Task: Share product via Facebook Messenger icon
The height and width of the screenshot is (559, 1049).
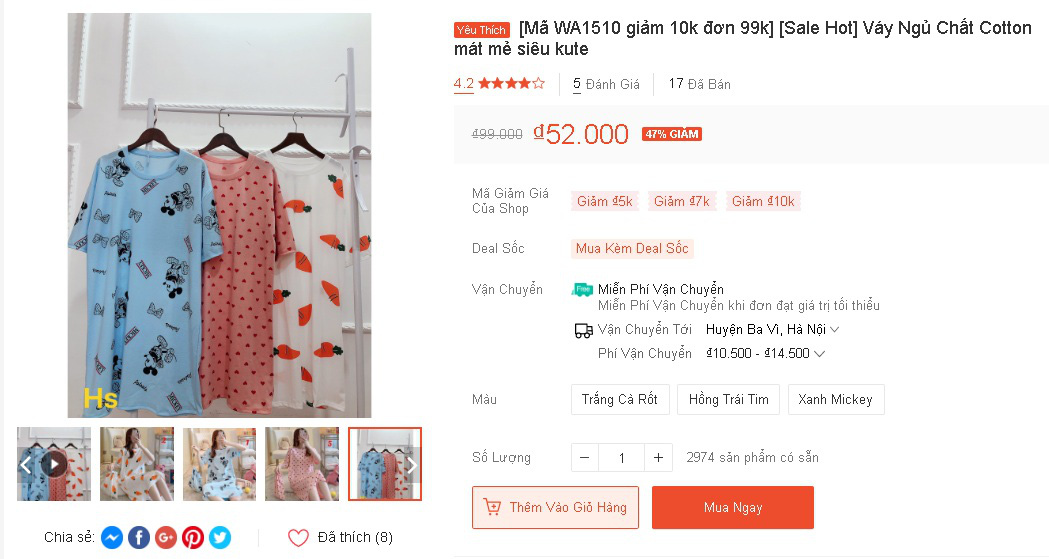Action: (x=112, y=538)
